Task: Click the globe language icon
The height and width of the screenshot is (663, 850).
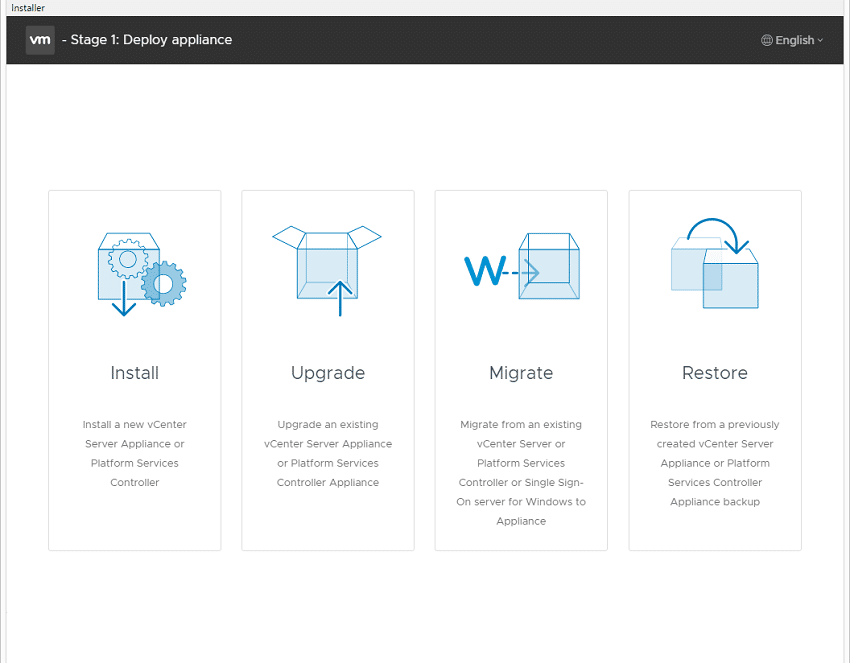Action: point(767,40)
